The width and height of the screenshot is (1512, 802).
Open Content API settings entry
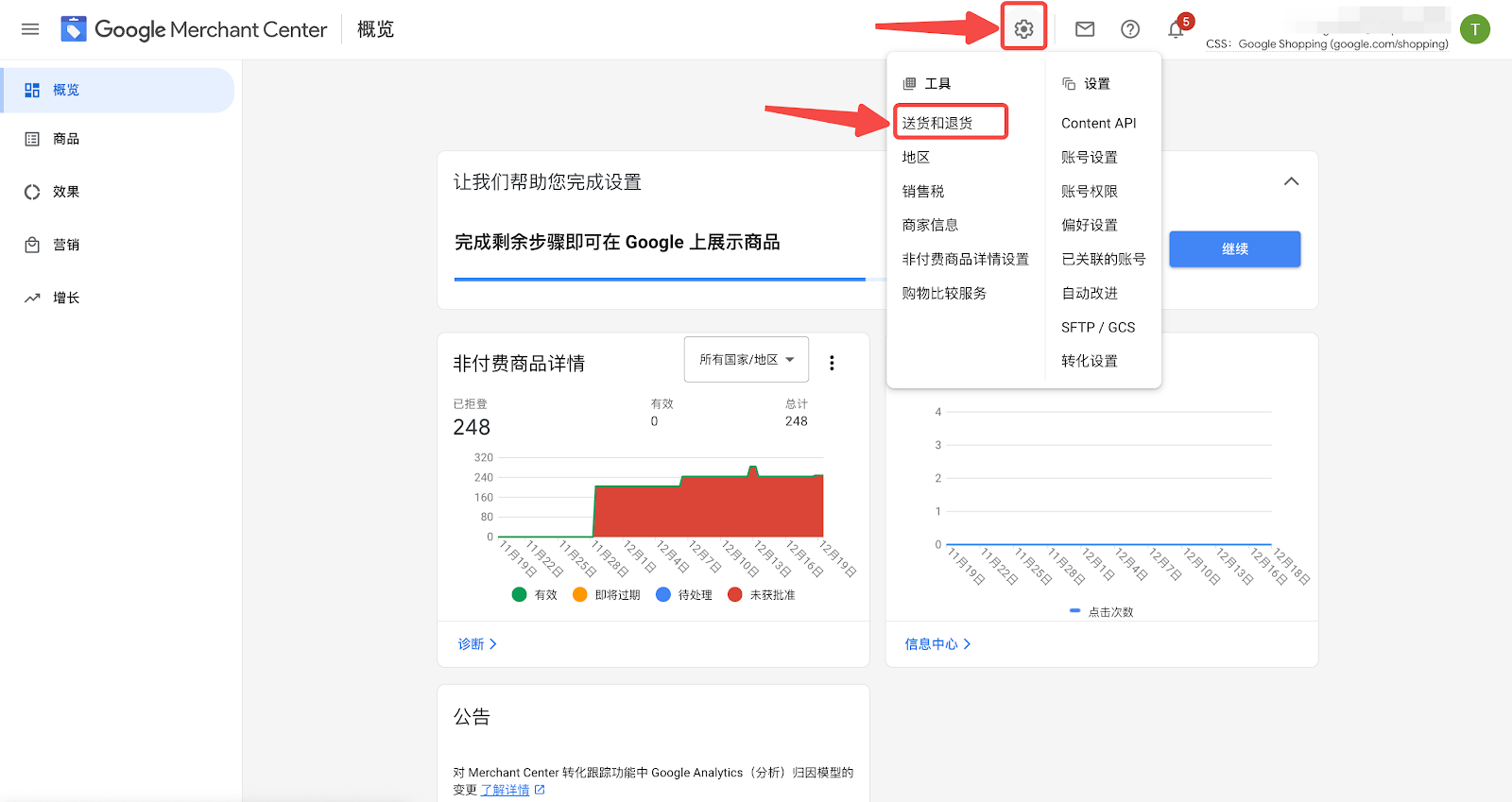pos(1099,123)
